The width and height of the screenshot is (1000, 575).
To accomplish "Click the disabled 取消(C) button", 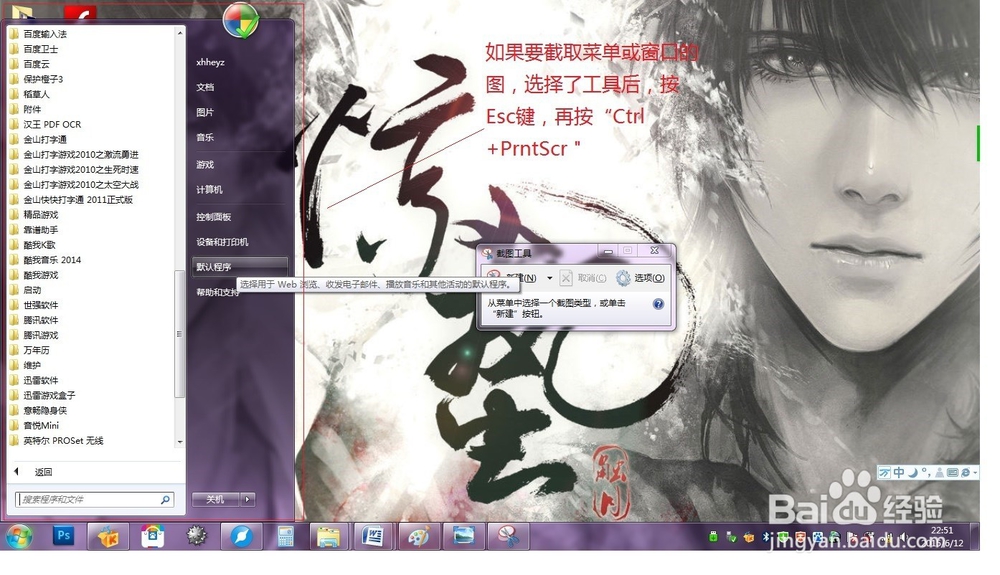I will (x=584, y=278).
